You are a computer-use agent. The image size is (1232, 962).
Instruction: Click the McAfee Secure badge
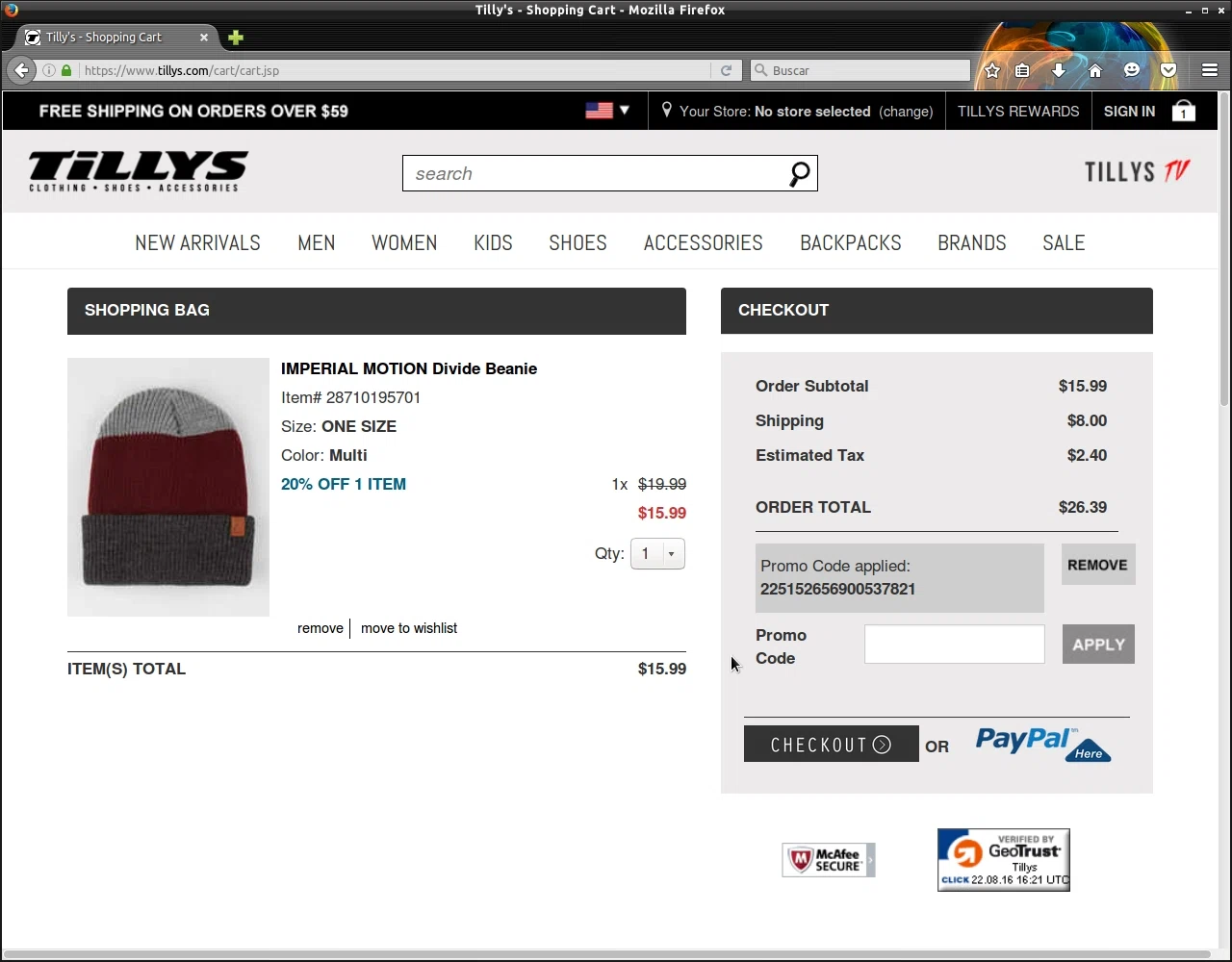[829, 860]
